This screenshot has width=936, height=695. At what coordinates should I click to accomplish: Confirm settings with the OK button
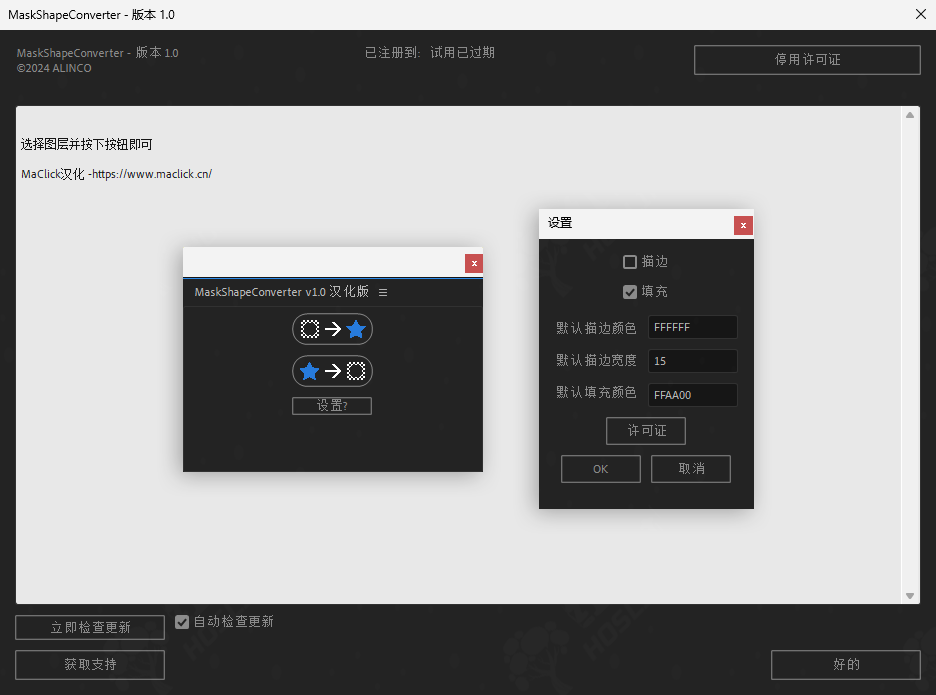[601, 469]
